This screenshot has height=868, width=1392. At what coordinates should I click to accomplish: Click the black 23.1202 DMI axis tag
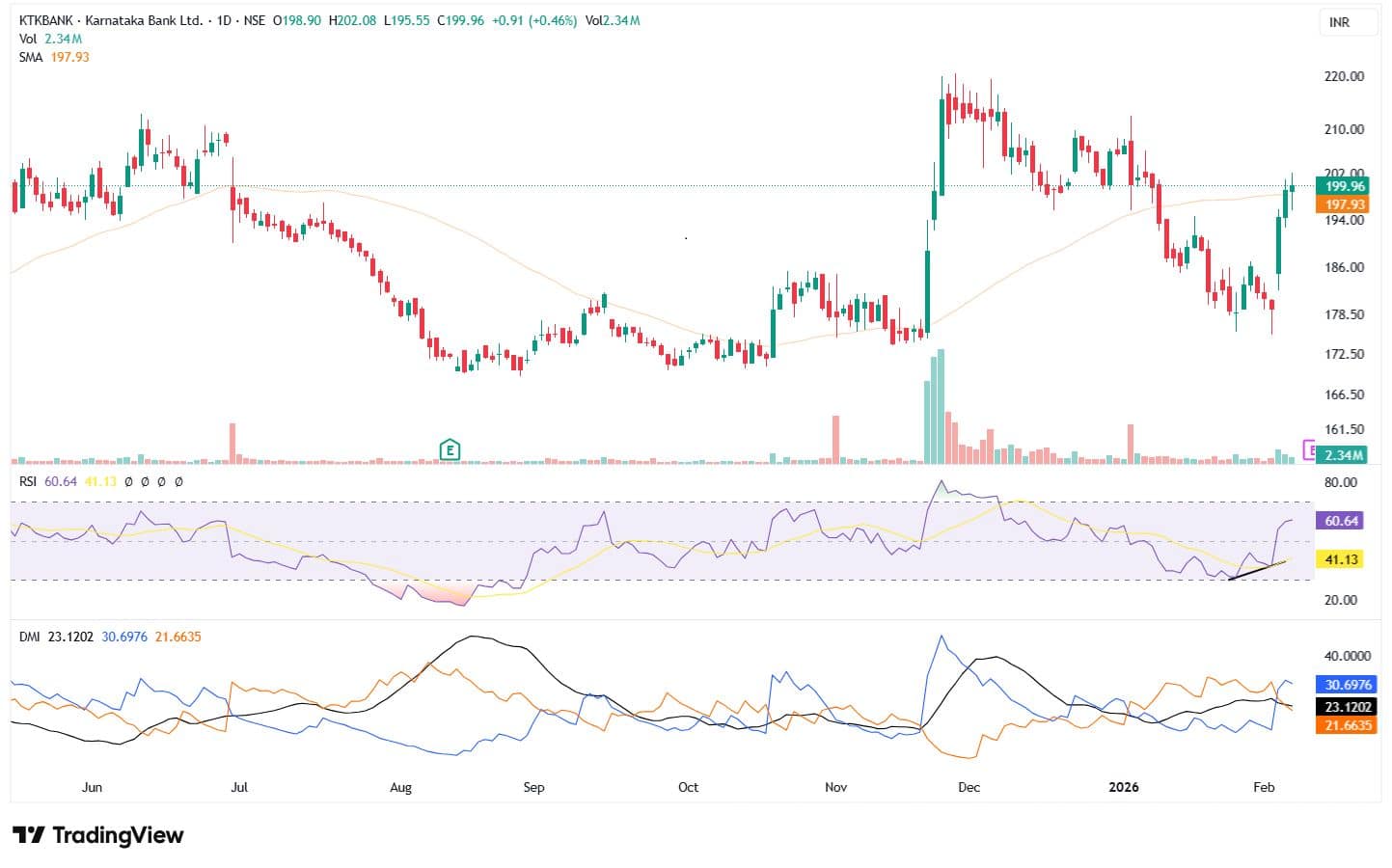[1346, 707]
